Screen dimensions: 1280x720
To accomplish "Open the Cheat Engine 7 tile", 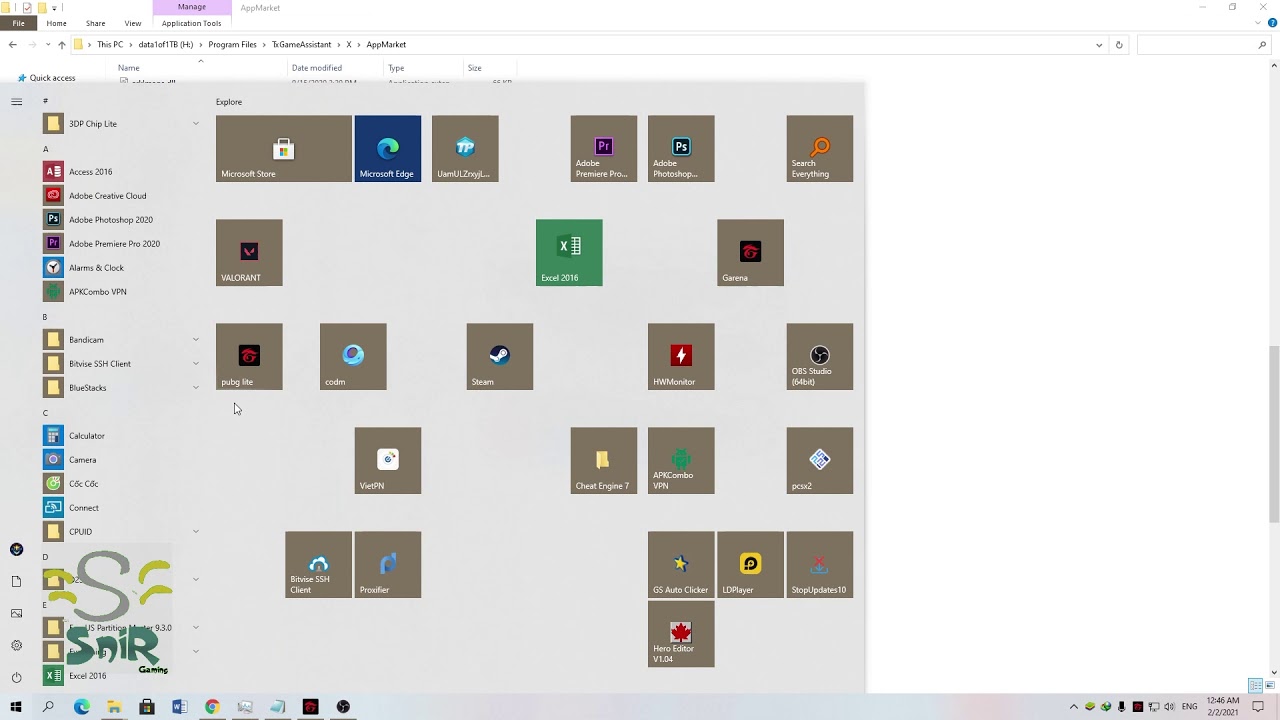I will coord(604,461).
